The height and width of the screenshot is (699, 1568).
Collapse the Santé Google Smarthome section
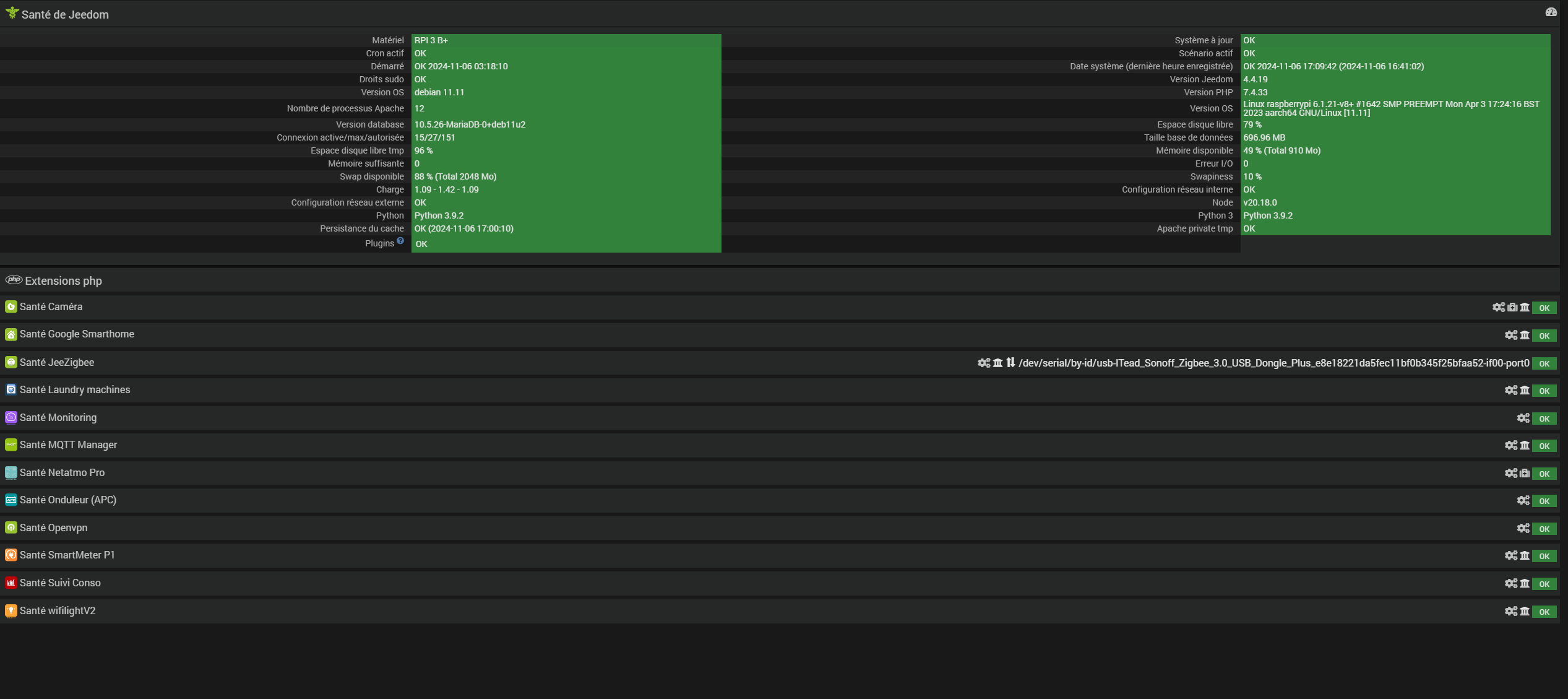[x=77, y=334]
